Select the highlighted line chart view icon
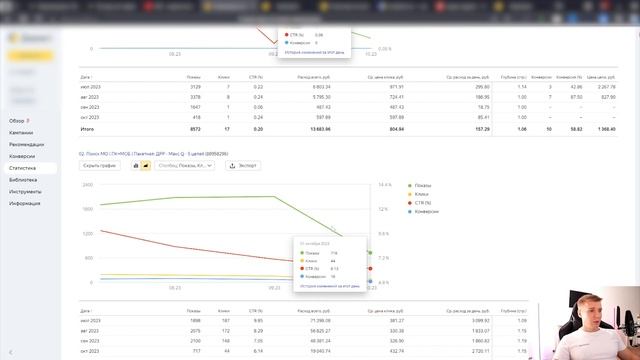 tap(146, 166)
